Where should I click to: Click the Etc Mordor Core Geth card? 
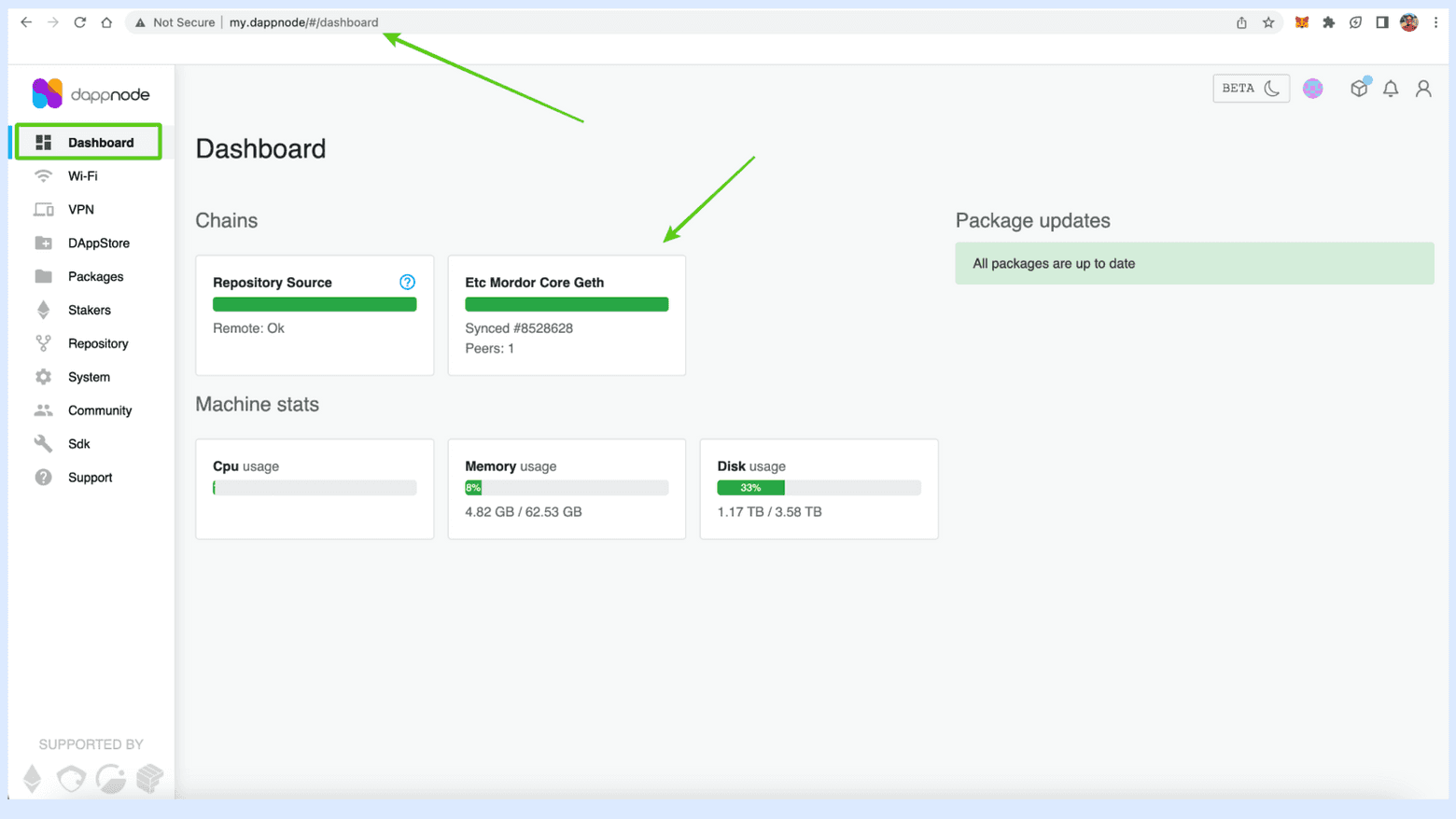click(x=567, y=315)
